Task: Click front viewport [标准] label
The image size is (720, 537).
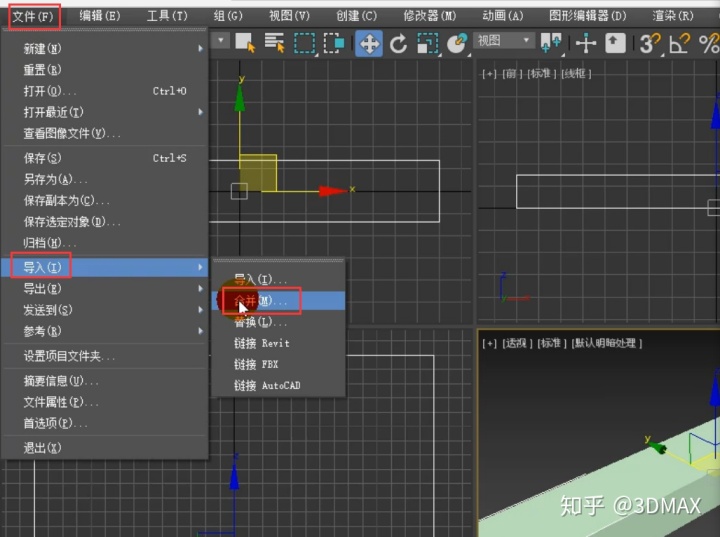Action: click(x=542, y=73)
